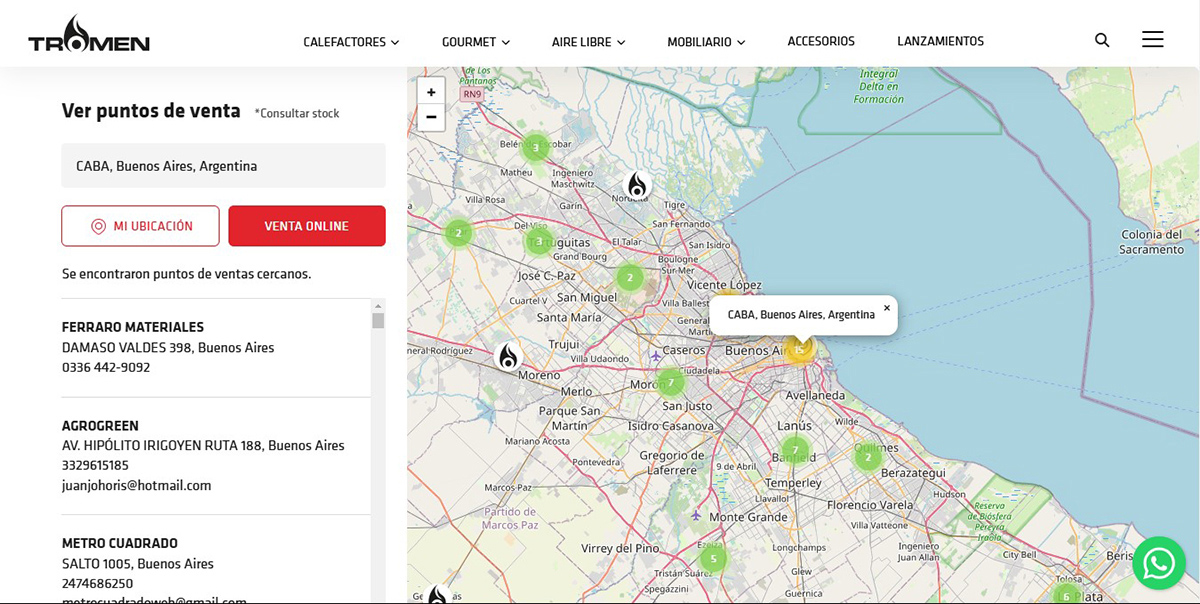Open cluster 7 near Banfield
Screen dimensions: 1200x604
pos(795,450)
